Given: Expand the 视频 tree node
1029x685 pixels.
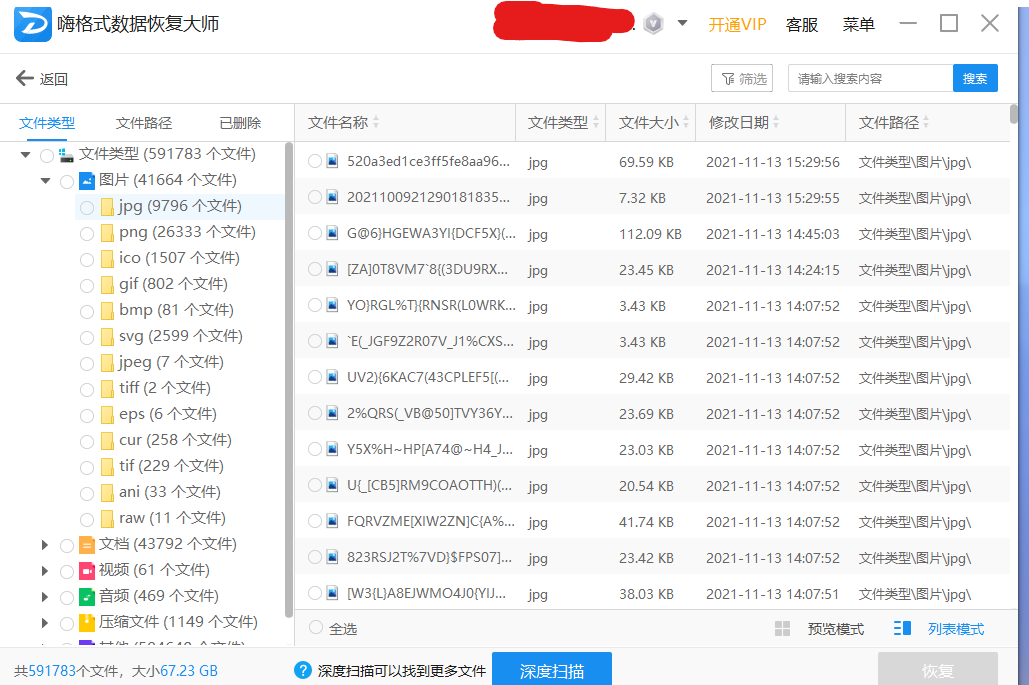Looking at the screenshot, I should coord(45,571).
